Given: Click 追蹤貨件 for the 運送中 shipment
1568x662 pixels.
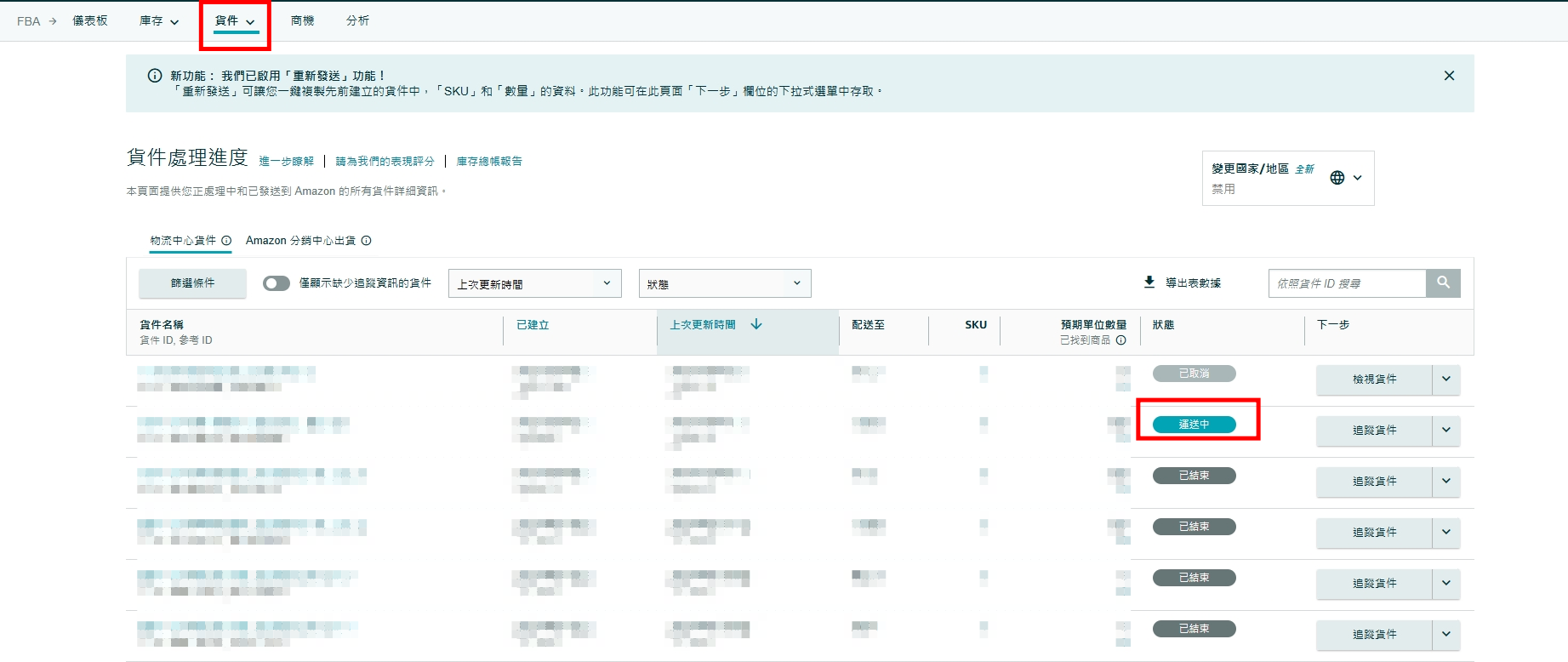Looking at the screenshot, I should click(x=1374, y=431).
